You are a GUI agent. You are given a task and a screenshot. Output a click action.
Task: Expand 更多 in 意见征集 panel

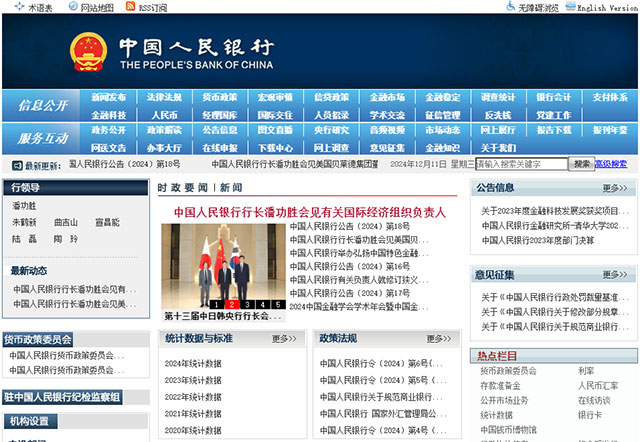(x=615, y=275)
